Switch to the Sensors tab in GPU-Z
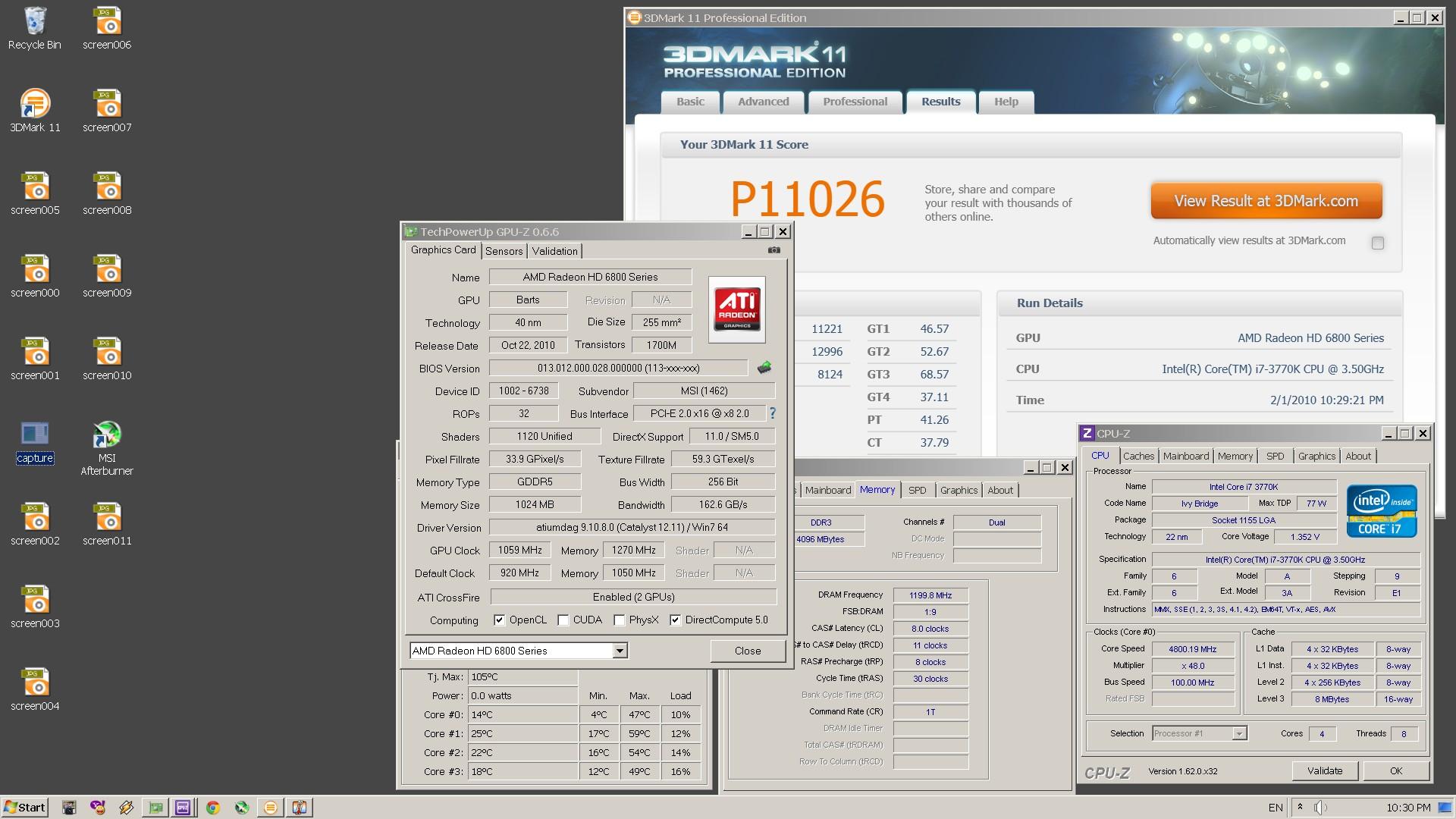This screenshot has height=819, width=1456. point(504,251)
